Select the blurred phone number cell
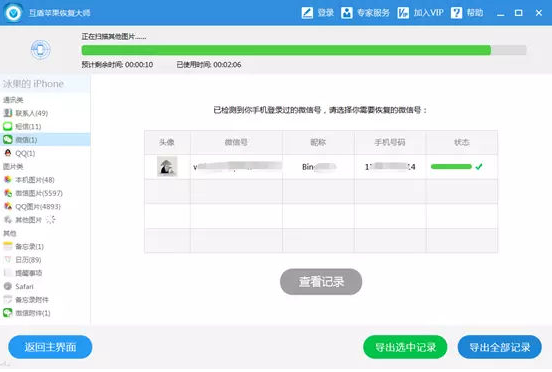552x372 pixels. (390, 167)
